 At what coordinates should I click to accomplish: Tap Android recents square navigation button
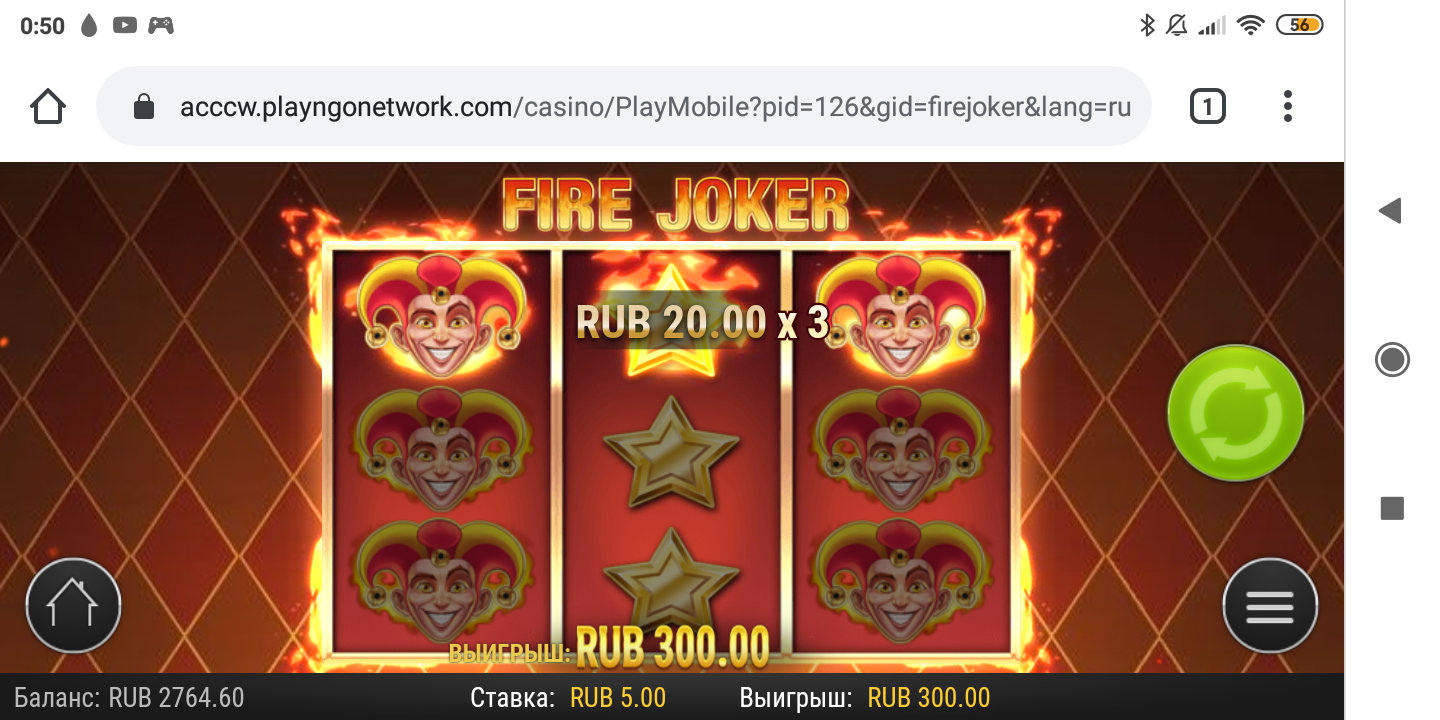pos(1392,508)
